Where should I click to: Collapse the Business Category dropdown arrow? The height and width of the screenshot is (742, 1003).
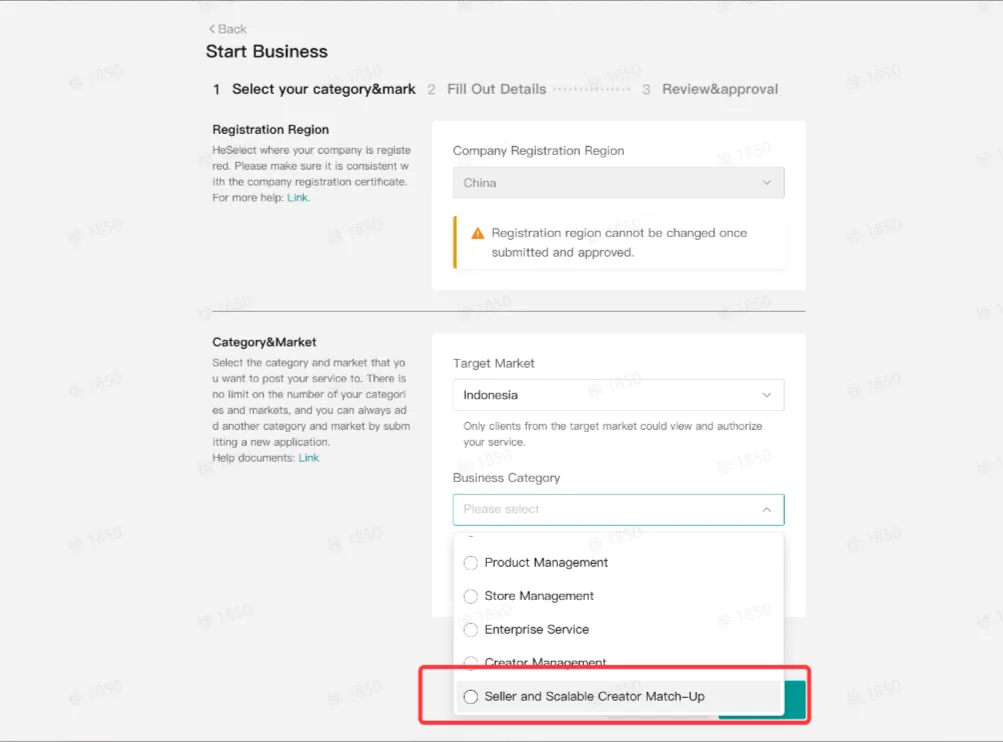coord(766,509)
